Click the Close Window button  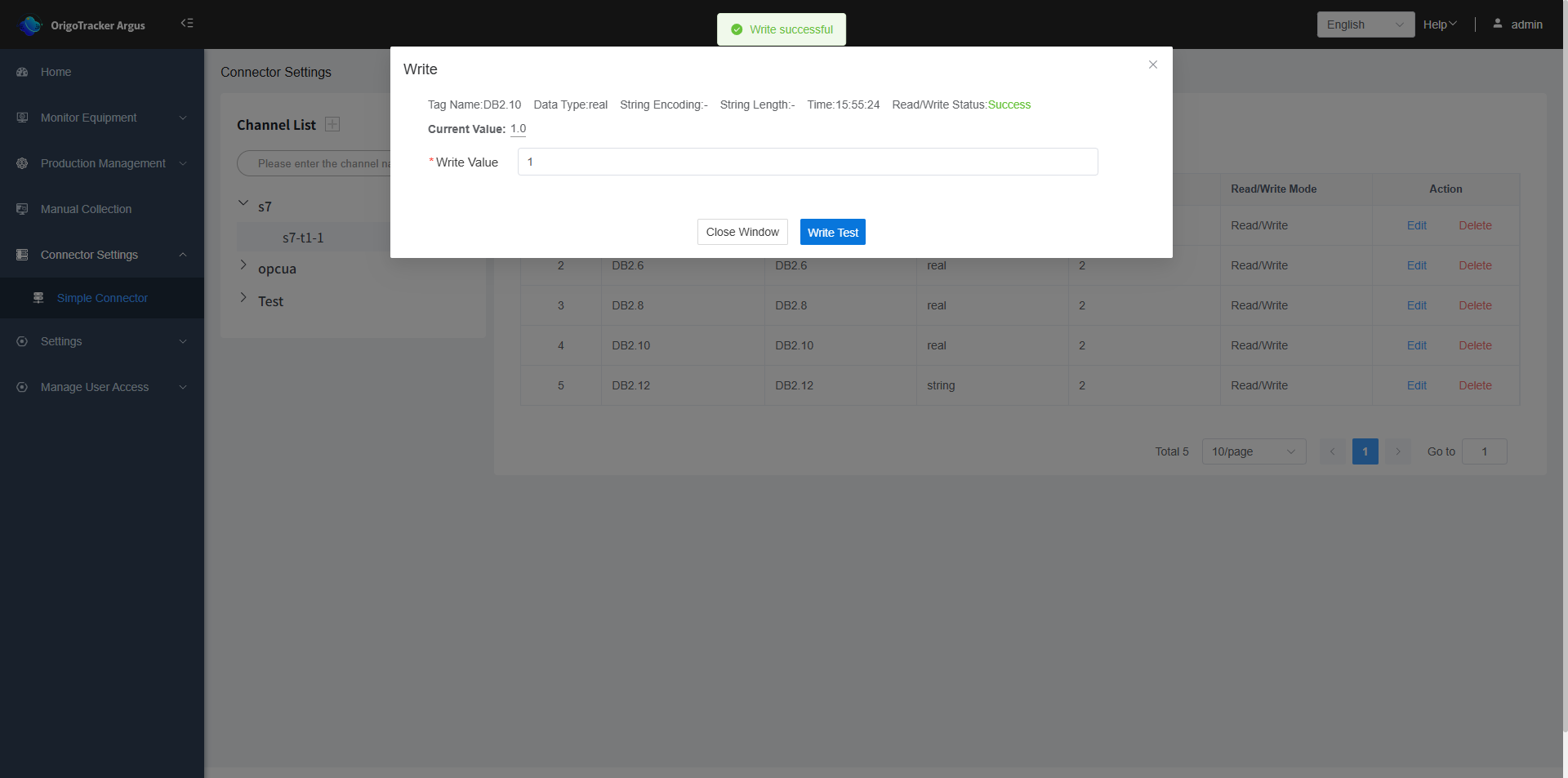pos(742,232)
